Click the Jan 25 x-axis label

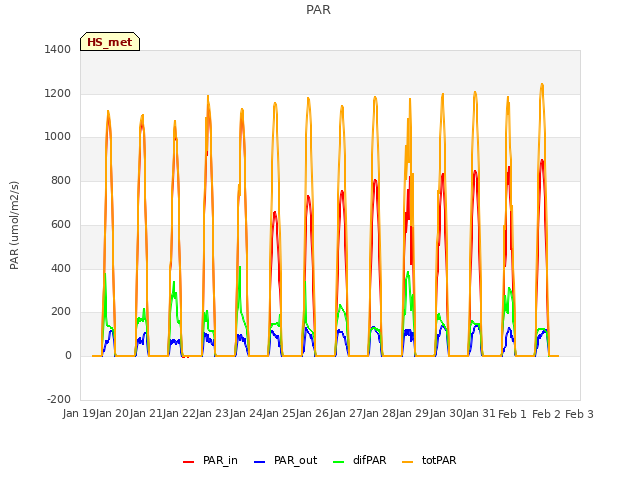pyautogui.click(x=279, y=413)
